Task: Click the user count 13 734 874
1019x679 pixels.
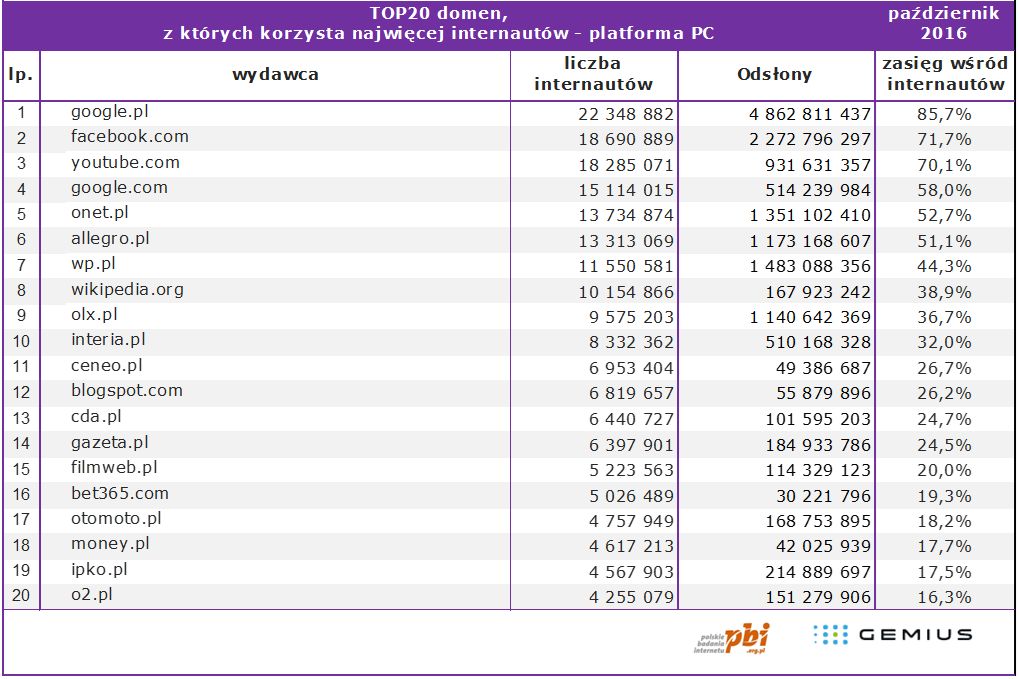Action: click(626, 216)
